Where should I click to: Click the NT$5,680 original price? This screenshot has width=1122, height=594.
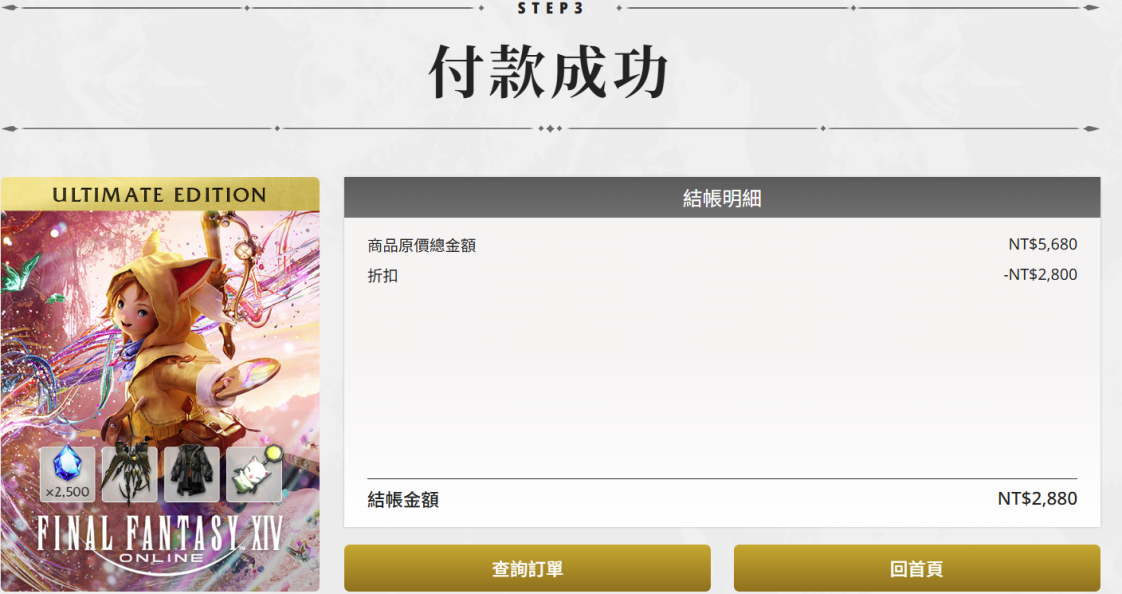[1043, 244]
